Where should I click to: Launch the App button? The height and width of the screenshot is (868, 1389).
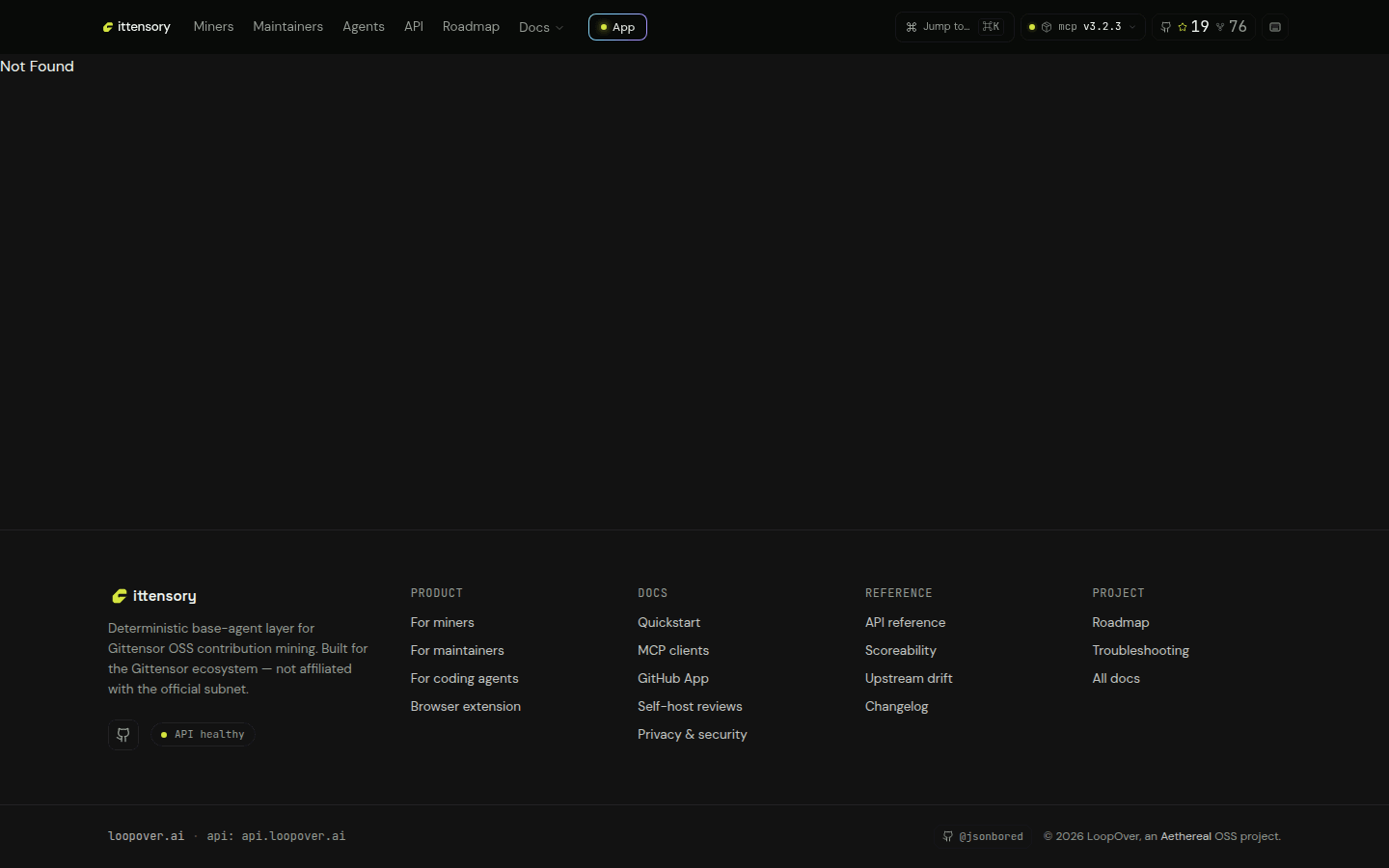(x=617, y=27)
